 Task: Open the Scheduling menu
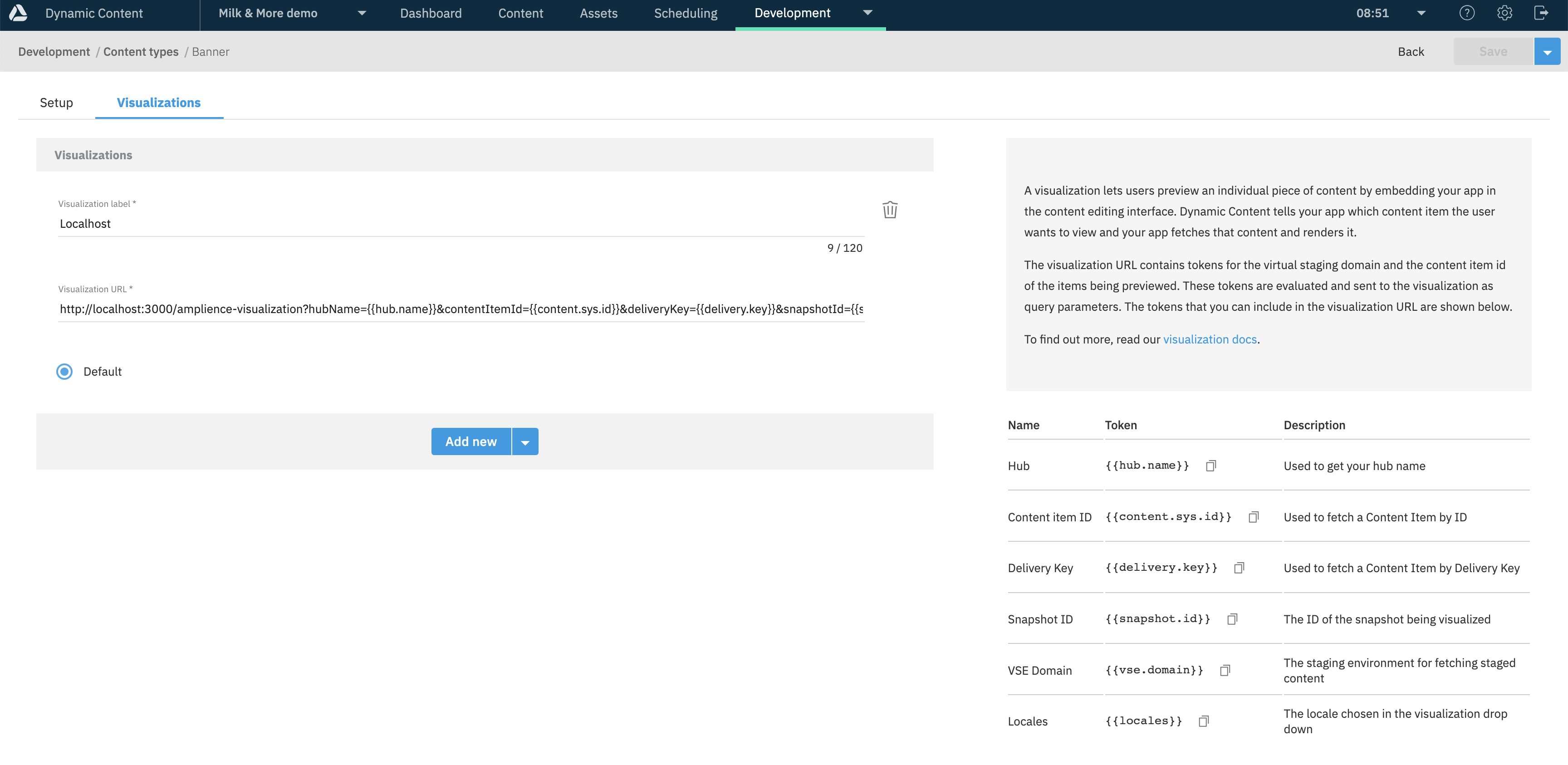coord(686,14)
